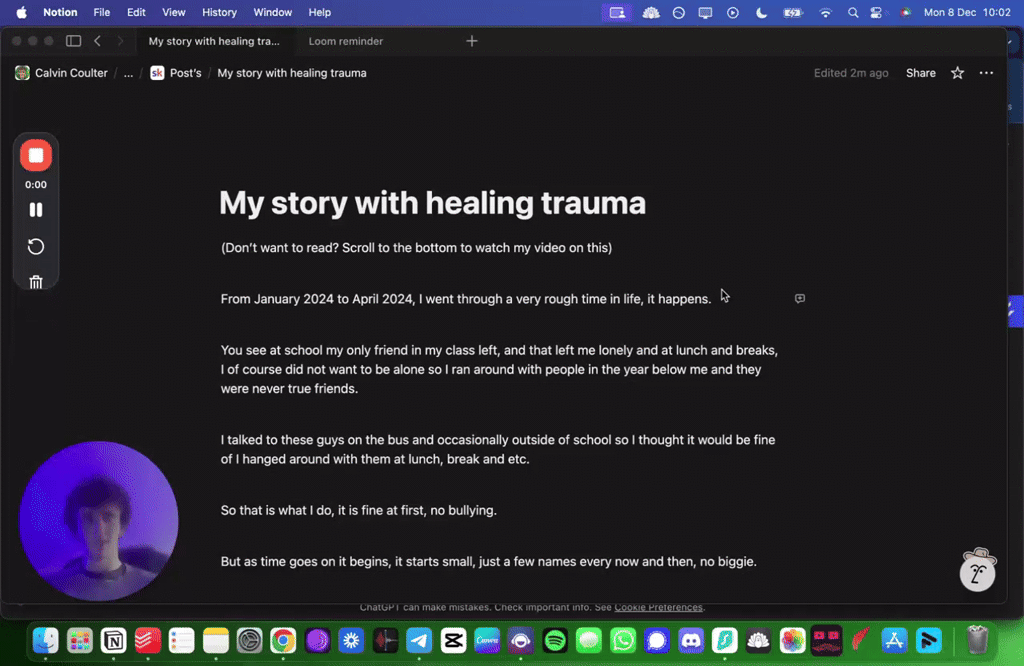Image resolution: width=1024 pixels, height=666 pixels.
Task: Click the circular camera preview bubble
Action: pyautogui.click(x=98, y=520)
